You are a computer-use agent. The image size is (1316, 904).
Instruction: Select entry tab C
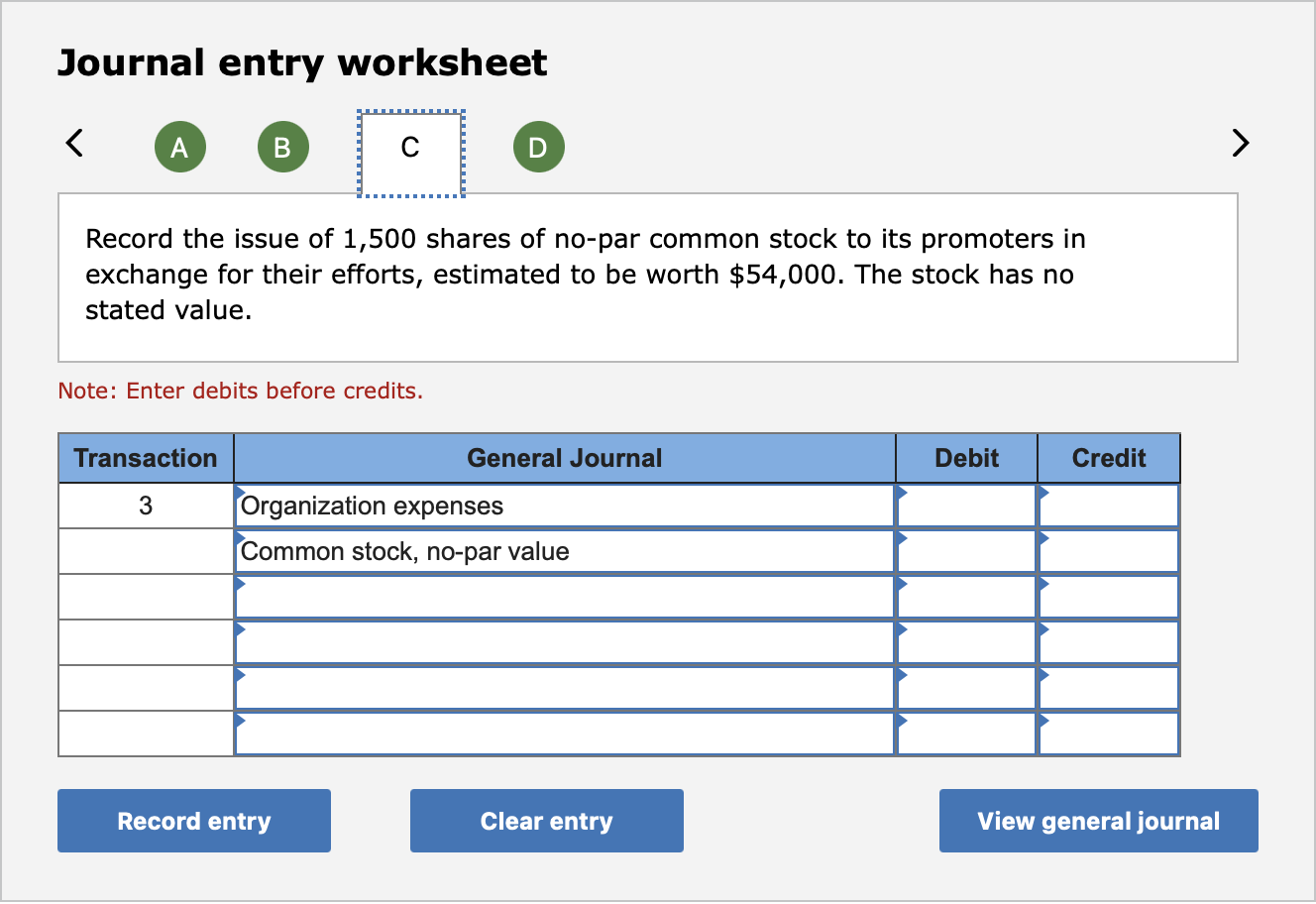pos(410,153)
